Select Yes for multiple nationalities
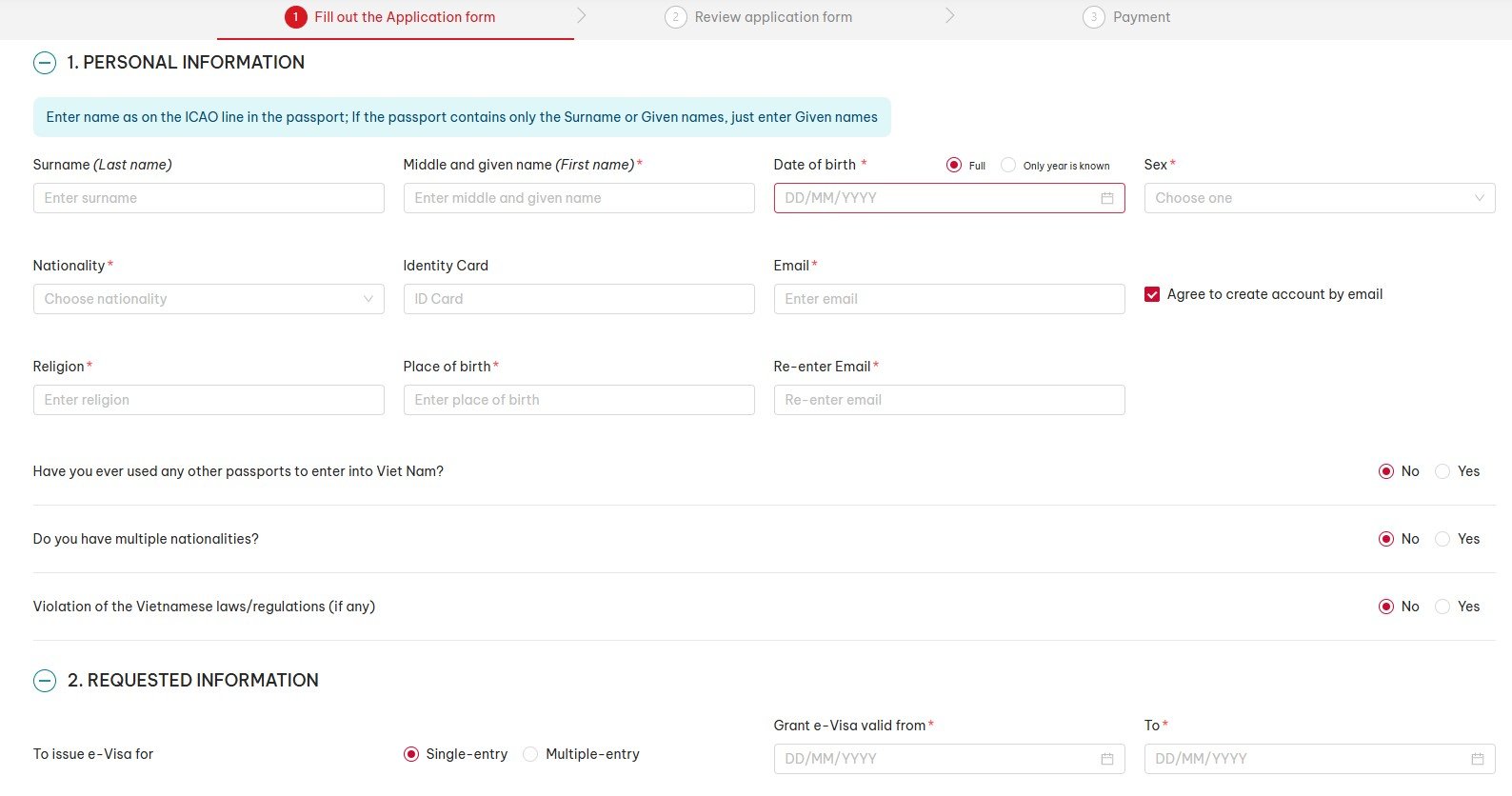The image size is (1512, 796). click(x=1442, y=539)
